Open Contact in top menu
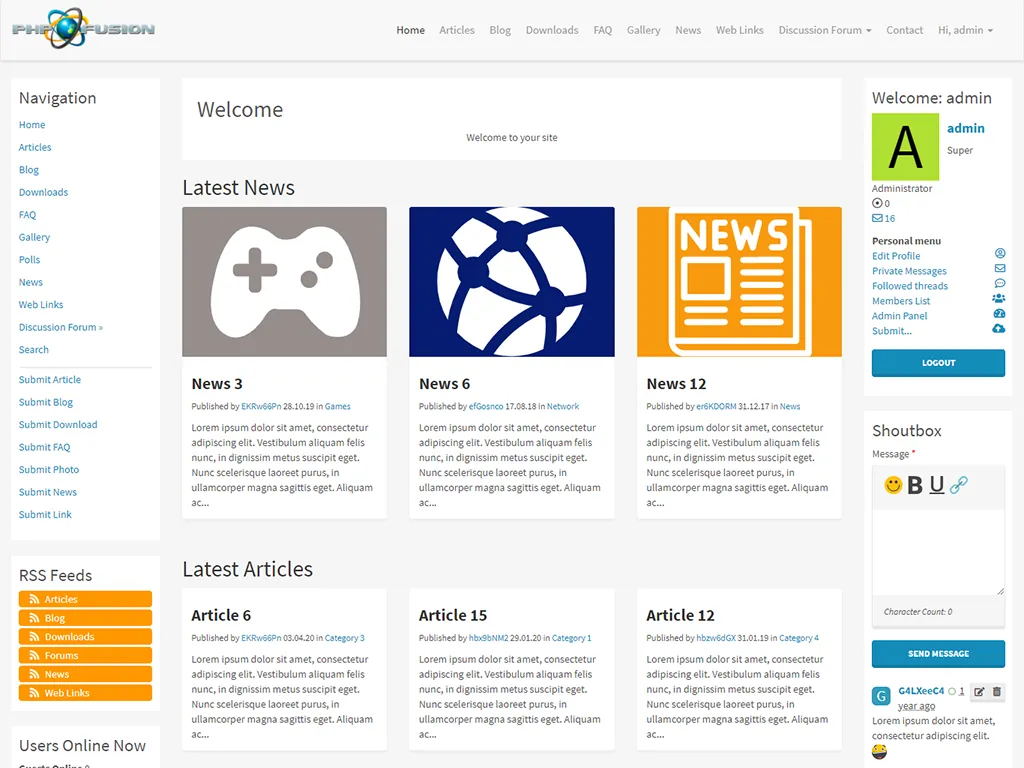Image resolution: width=1024 pixels, height=768 pixels. coord(904,30)
